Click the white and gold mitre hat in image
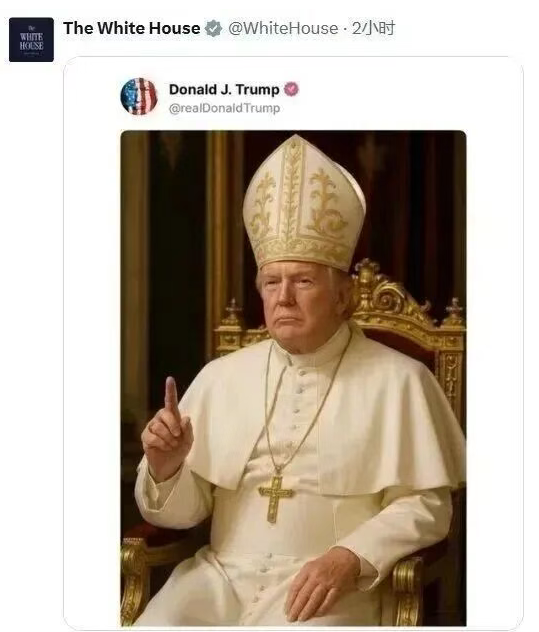This screenshot has width=539, height=632. (x=305, y=204)
